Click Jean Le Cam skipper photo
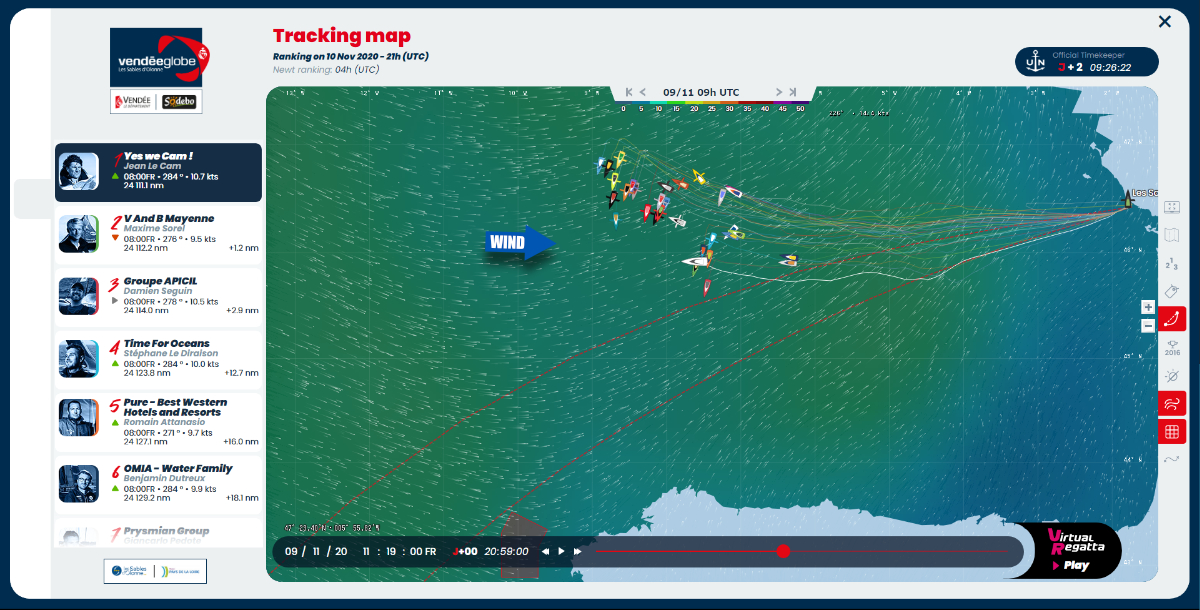1200x610 pixels. click(x=79, y=171)
